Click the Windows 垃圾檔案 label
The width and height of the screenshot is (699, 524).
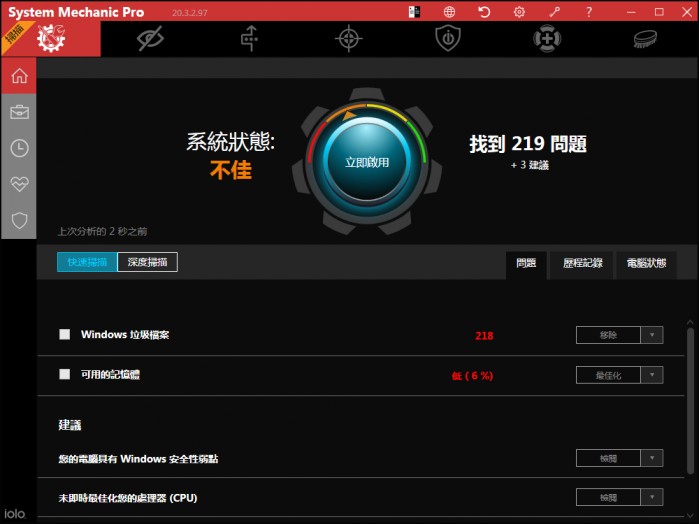(x=125, y=334)
